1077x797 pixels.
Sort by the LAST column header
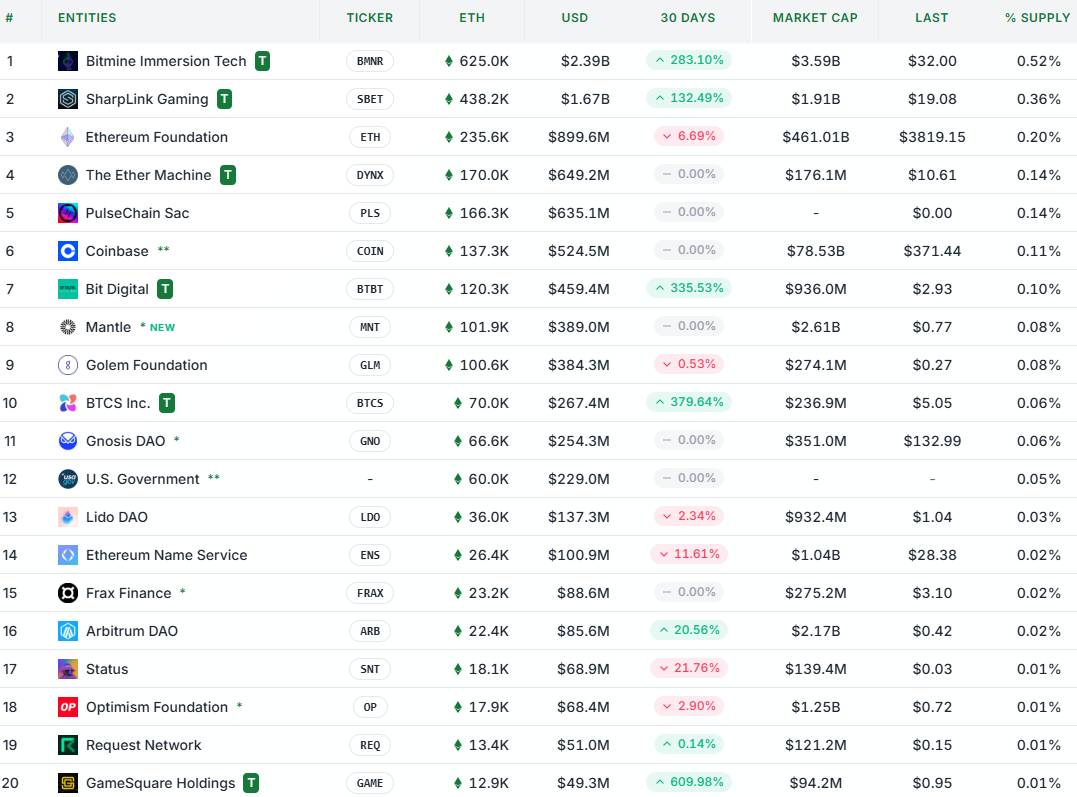click(931, 18)
